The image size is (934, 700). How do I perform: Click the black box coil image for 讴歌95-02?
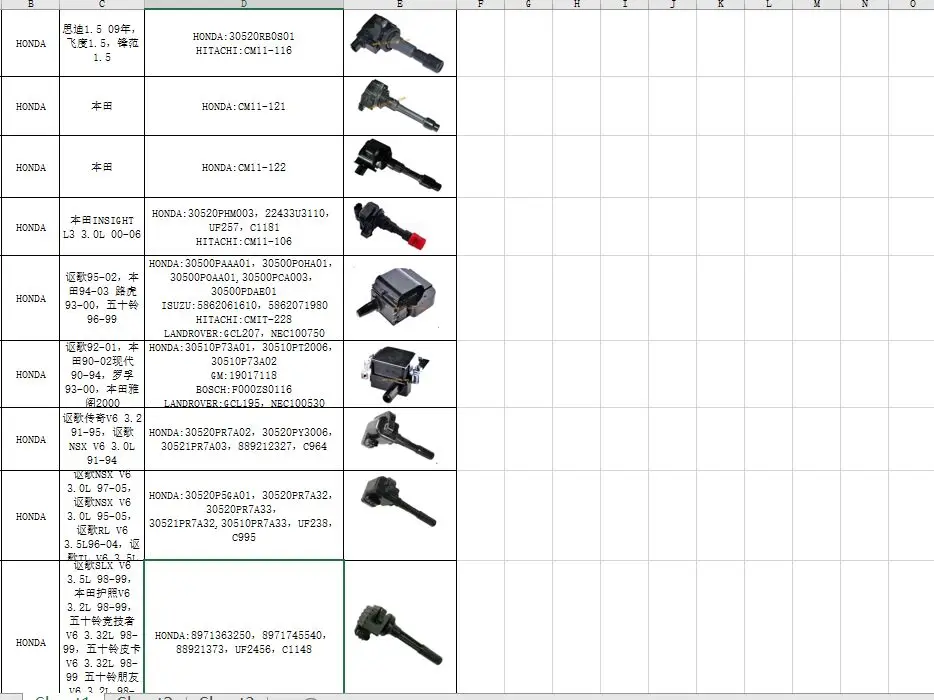click(399, 298)
